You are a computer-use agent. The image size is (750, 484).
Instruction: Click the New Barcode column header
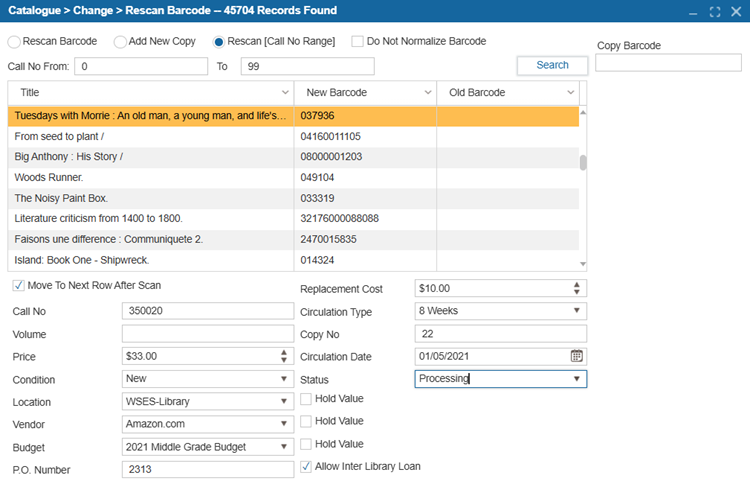[365, 93]
